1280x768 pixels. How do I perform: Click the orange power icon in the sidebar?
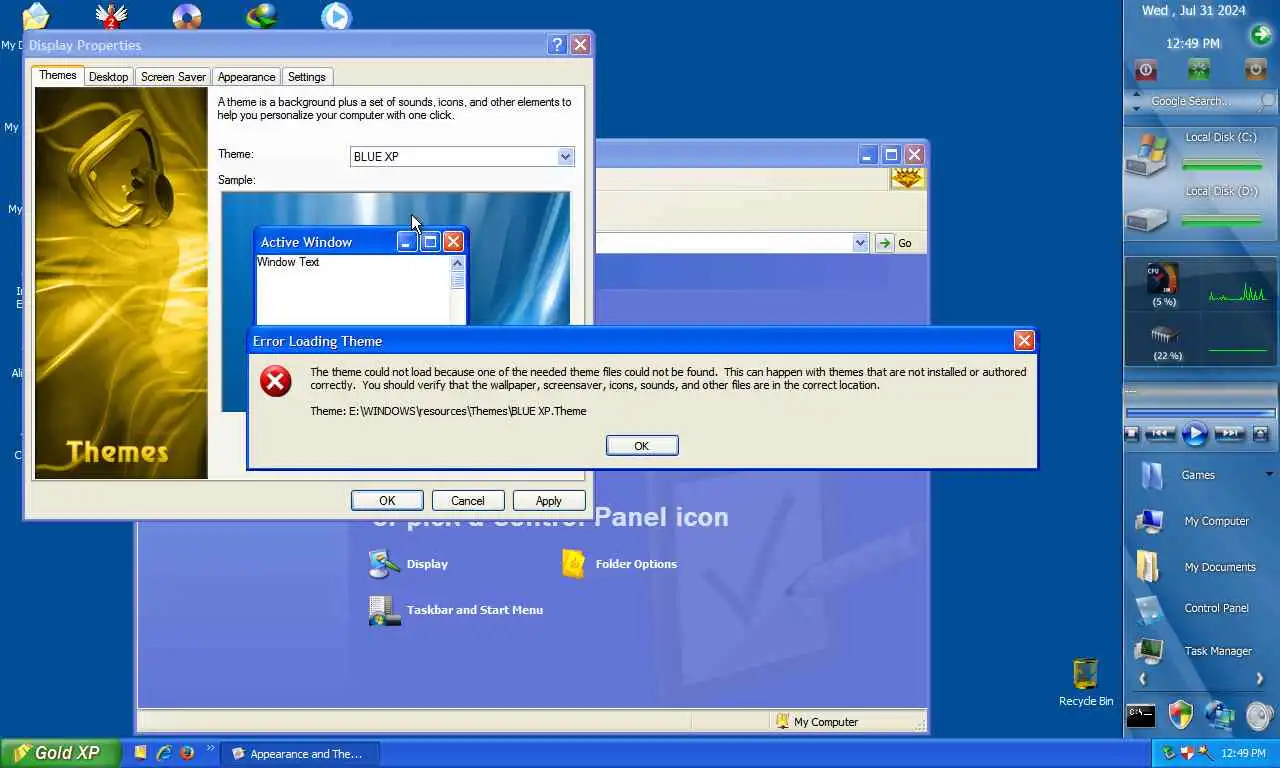pos(1255,70)
